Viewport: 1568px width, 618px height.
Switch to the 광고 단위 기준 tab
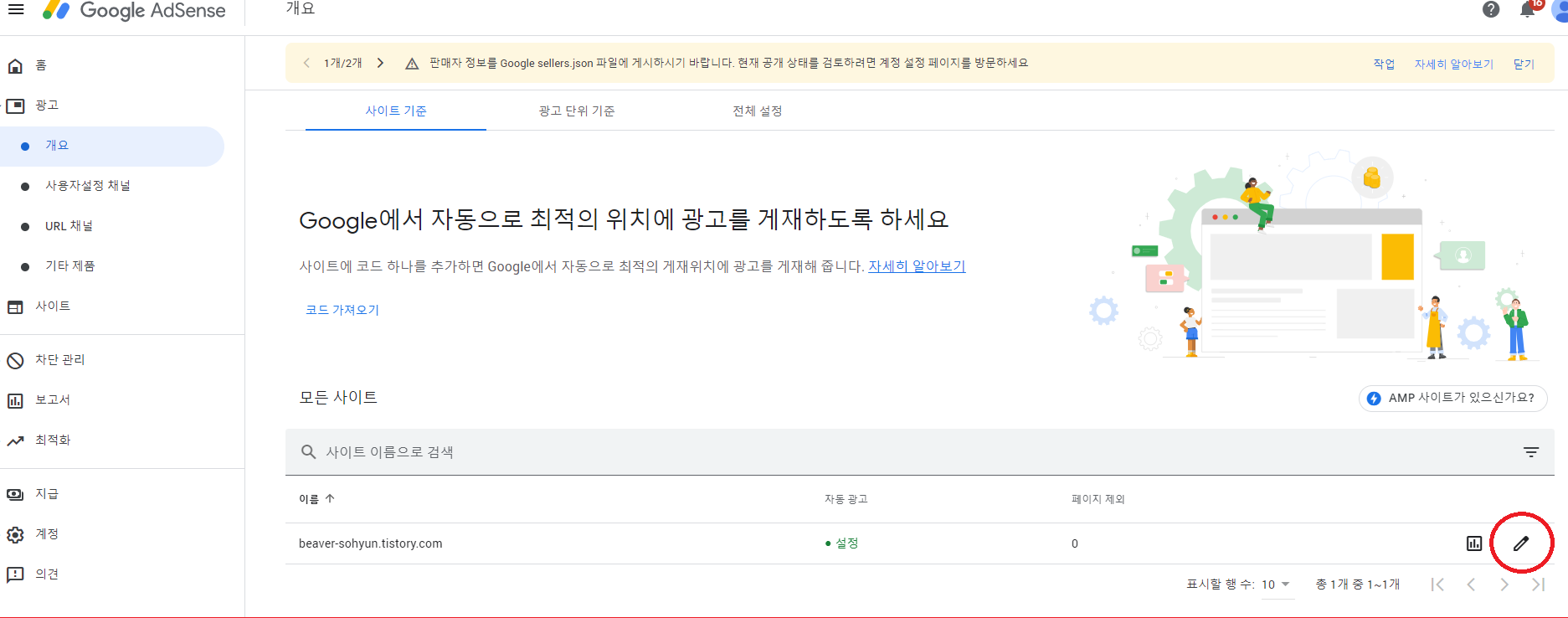pyautogui.click(x=577, y=111)
